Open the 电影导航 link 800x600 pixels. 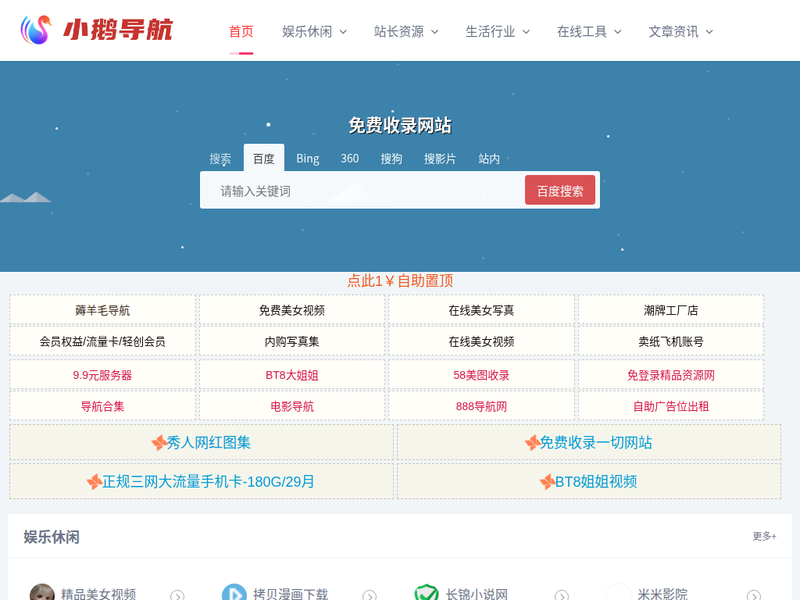292,407
